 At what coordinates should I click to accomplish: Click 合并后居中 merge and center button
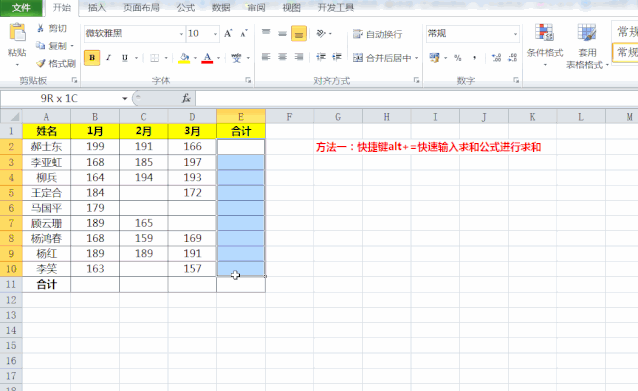coord(382,58)
